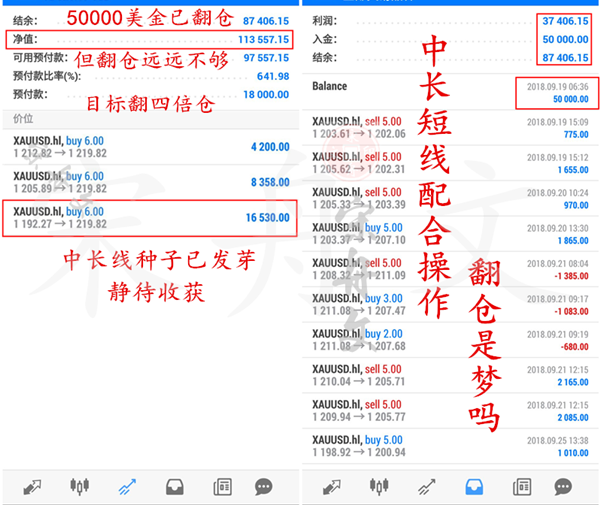Open Chat bubble icon in left bottom bar
This screenshot has width=600, height=505.
[265, 486]
